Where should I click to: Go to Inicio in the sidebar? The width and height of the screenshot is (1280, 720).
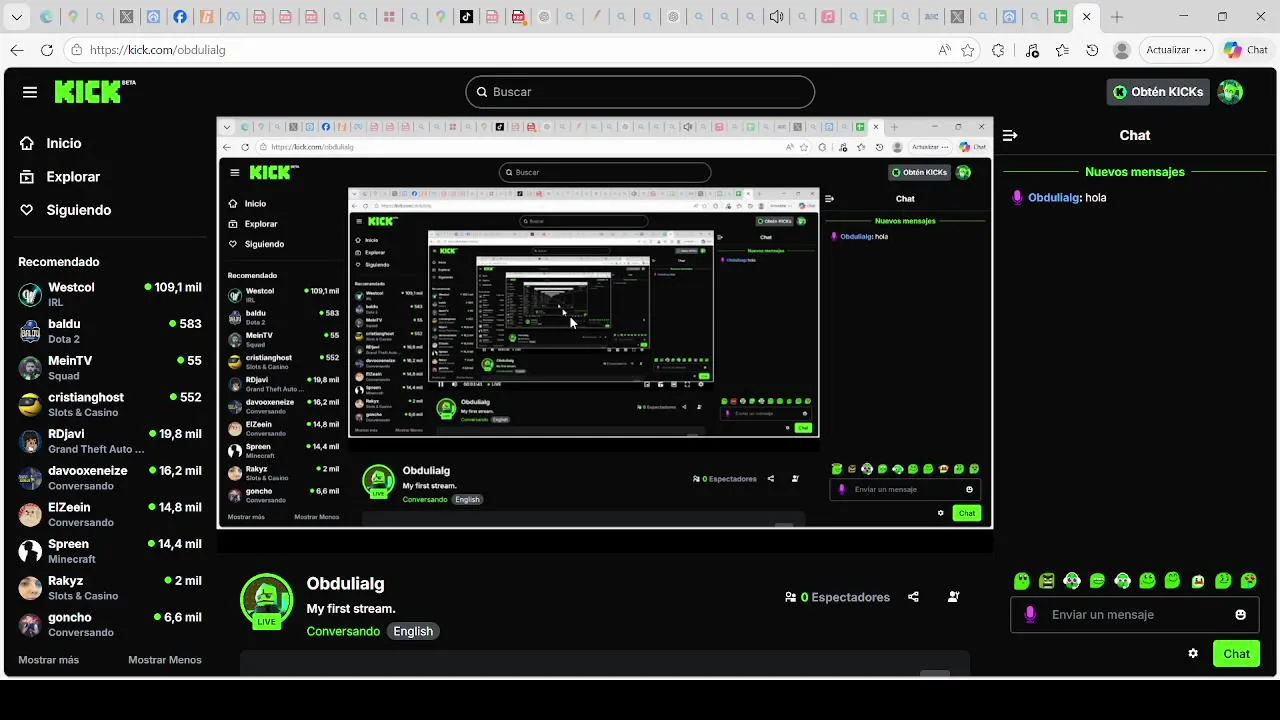64,143
